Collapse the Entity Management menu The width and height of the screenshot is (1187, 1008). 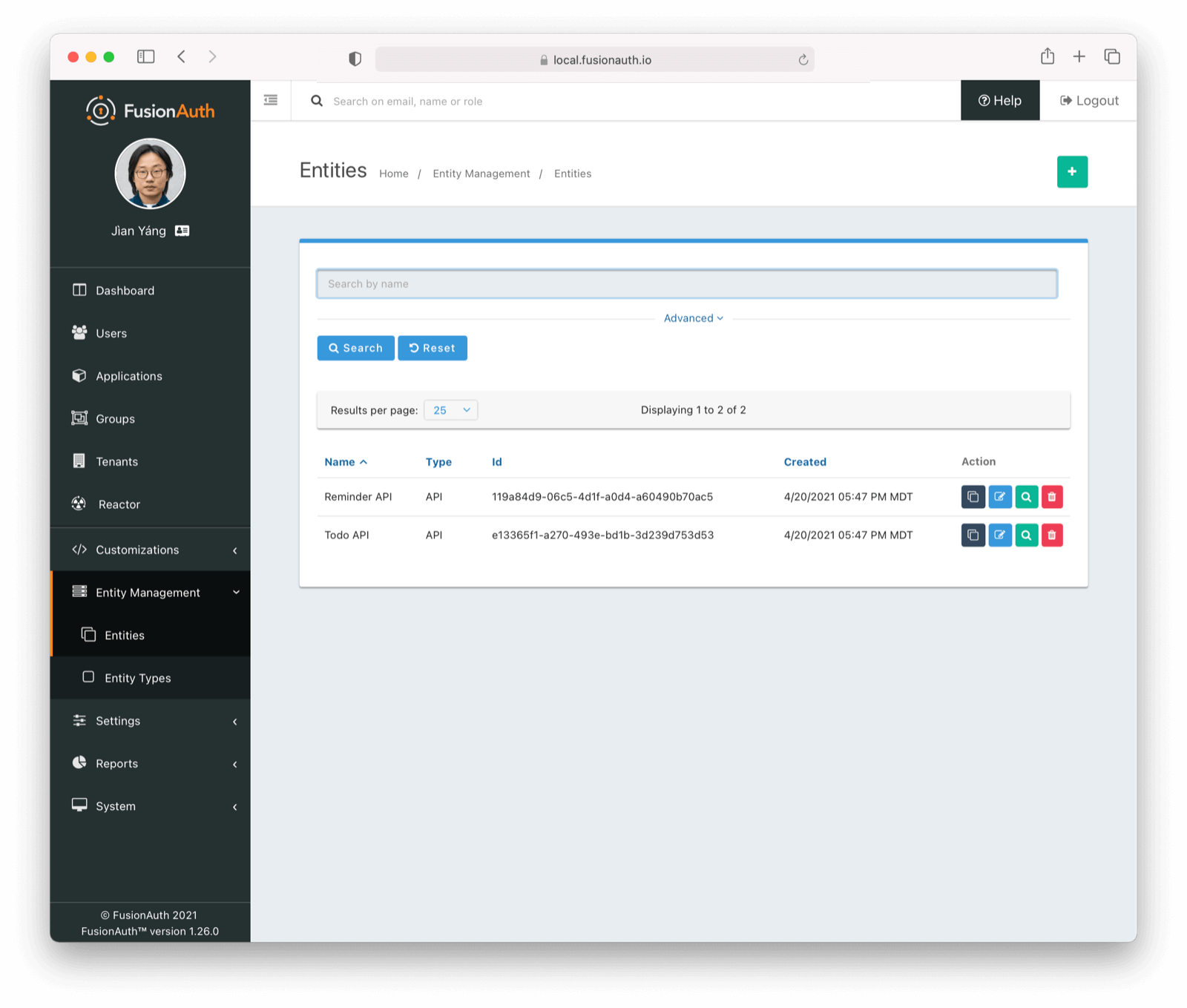[x=151, y=592]
